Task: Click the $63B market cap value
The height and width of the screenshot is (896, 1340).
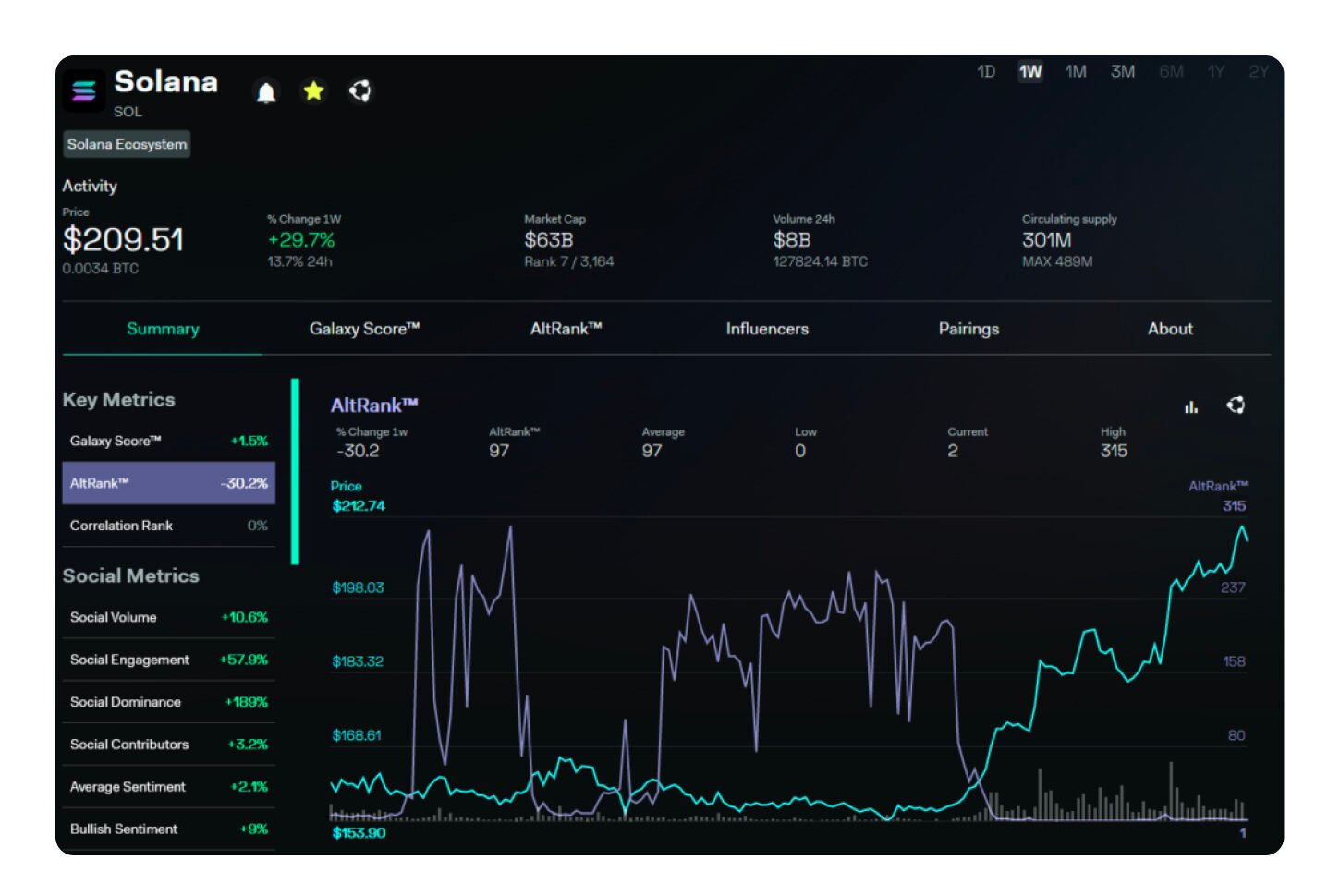Action: (x=549, y=240)
